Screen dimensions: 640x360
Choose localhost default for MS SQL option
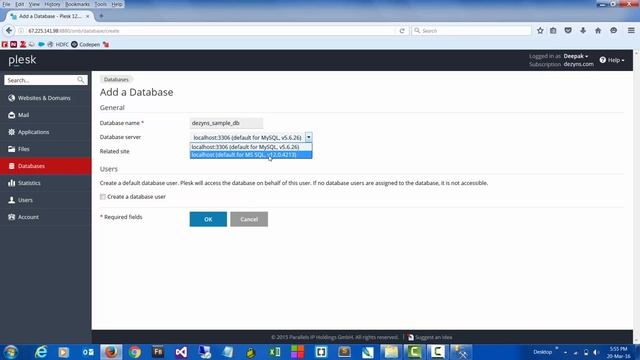coord(251,155)
